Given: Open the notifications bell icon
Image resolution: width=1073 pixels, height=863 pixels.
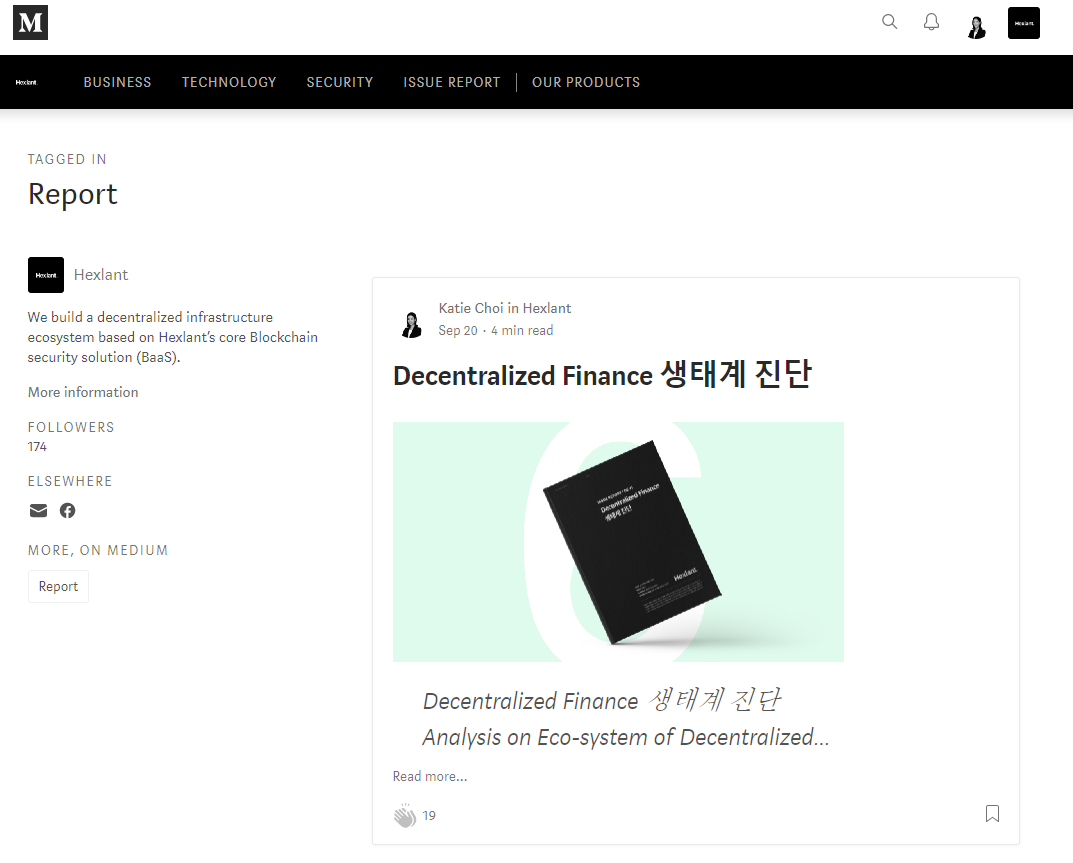Looking at the screenshot, I should (x=931, y=22).
